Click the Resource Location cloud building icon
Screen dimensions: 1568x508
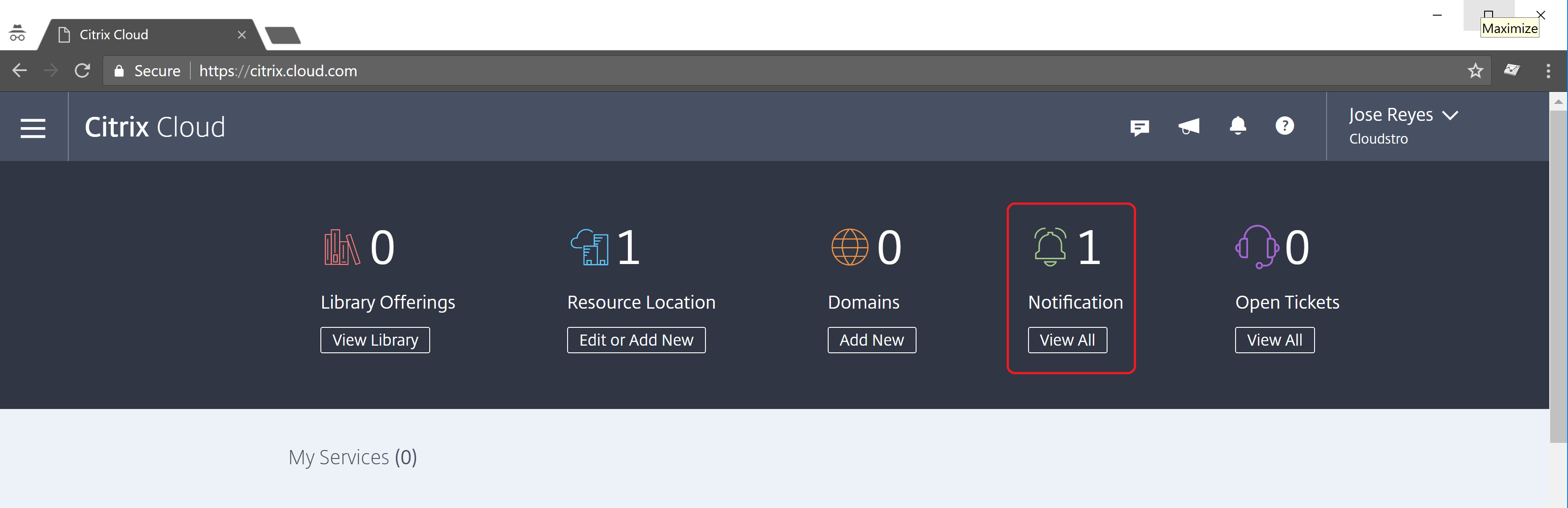tap(589, 247)
